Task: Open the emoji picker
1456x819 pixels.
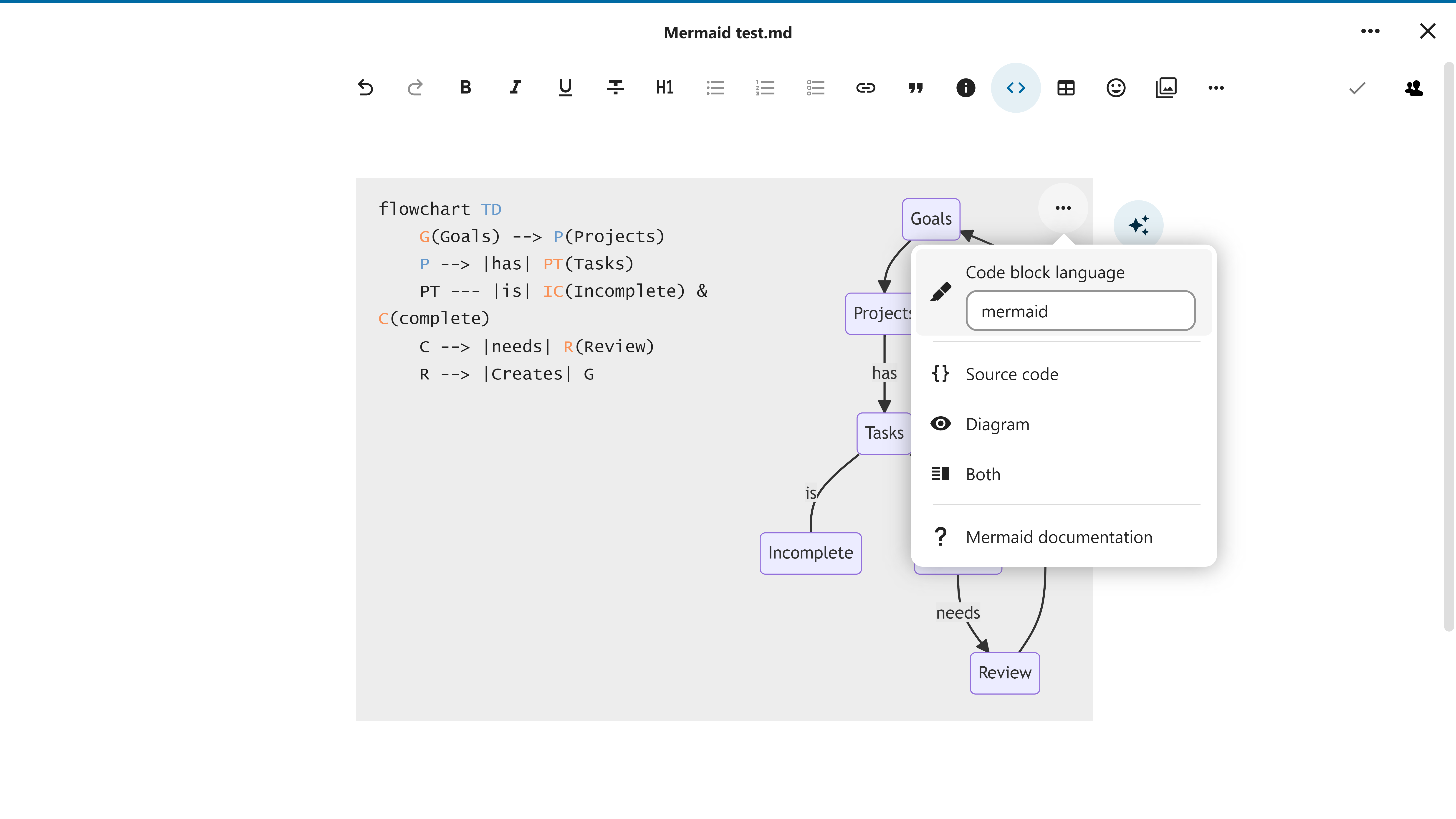Action: click(1116, 88)
